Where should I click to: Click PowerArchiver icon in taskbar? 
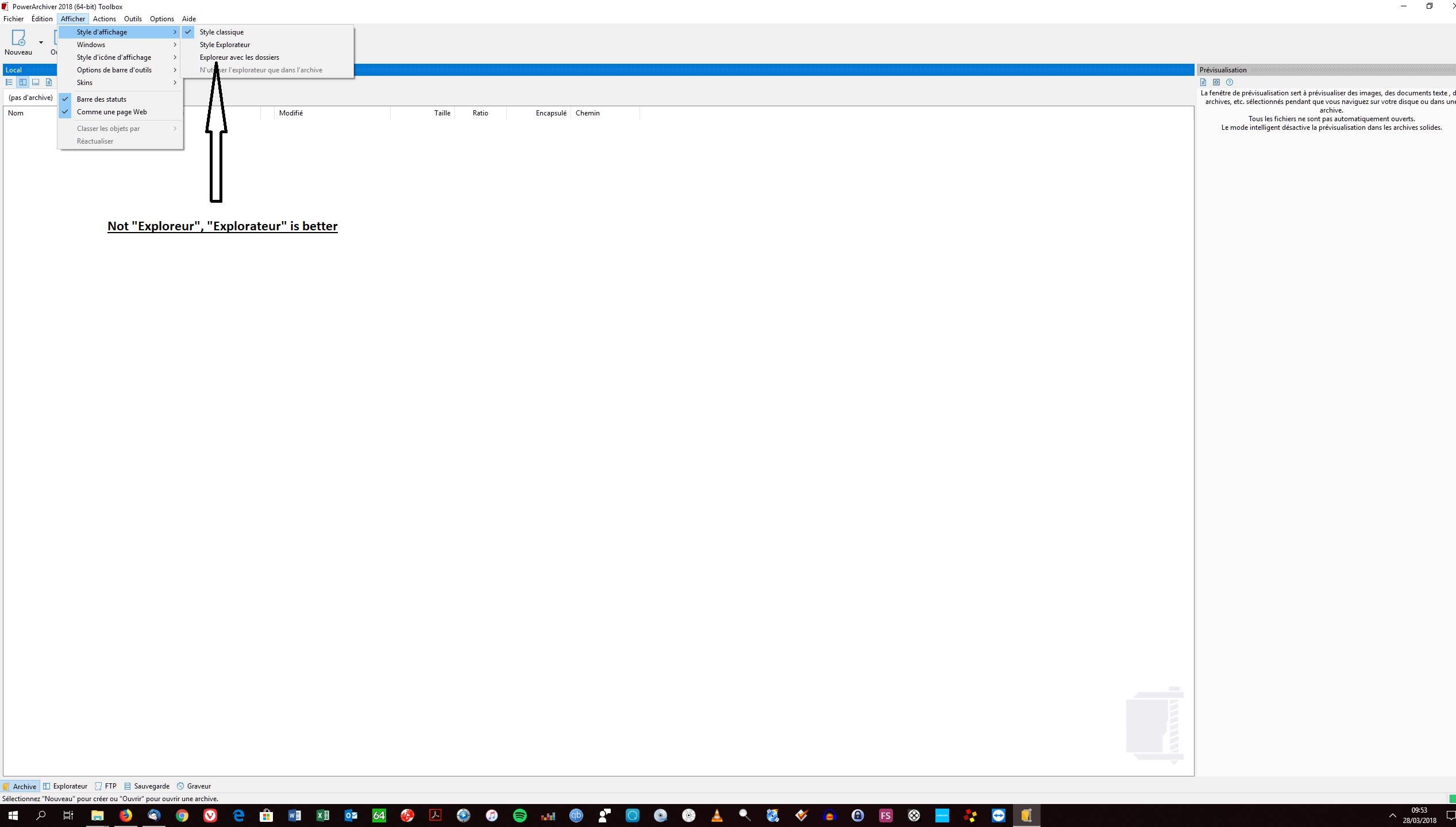1027,816
